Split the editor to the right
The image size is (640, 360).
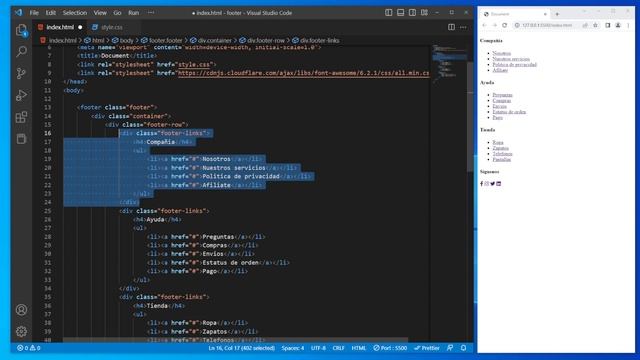coord(451,27)
